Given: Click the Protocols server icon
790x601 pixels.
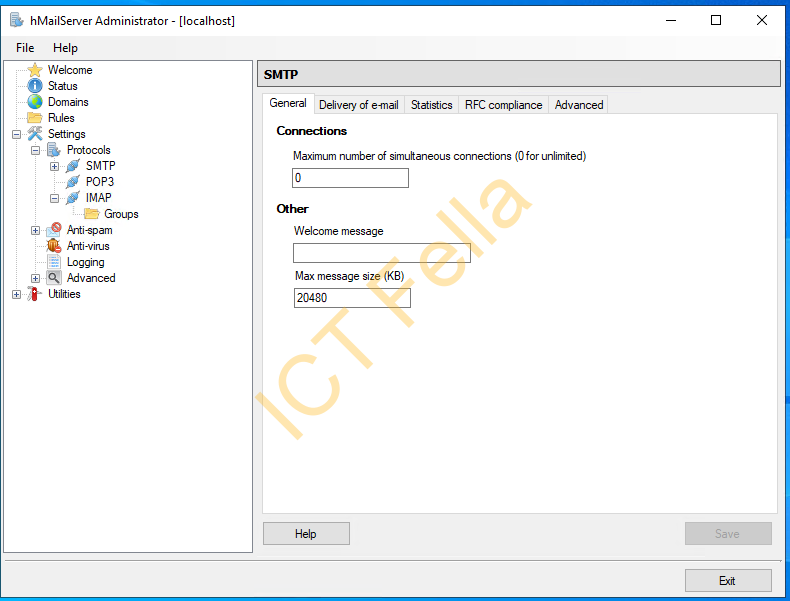Looking at the screenshot, I should [x=54, y=150].
